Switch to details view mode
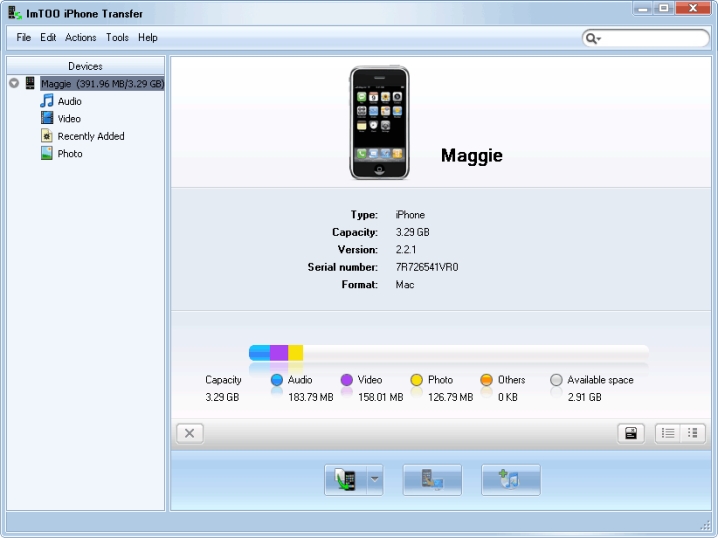Image resolution: width=718 pixels, height=538 pixels. pos(693,433)
